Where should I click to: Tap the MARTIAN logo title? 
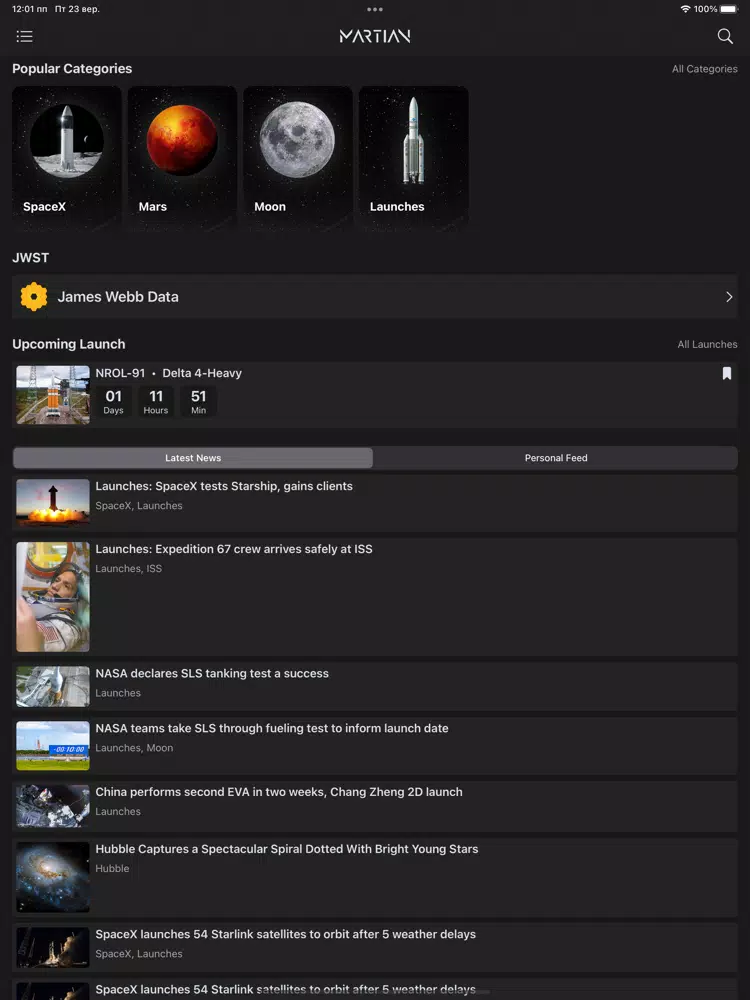(x=375, y=36)
